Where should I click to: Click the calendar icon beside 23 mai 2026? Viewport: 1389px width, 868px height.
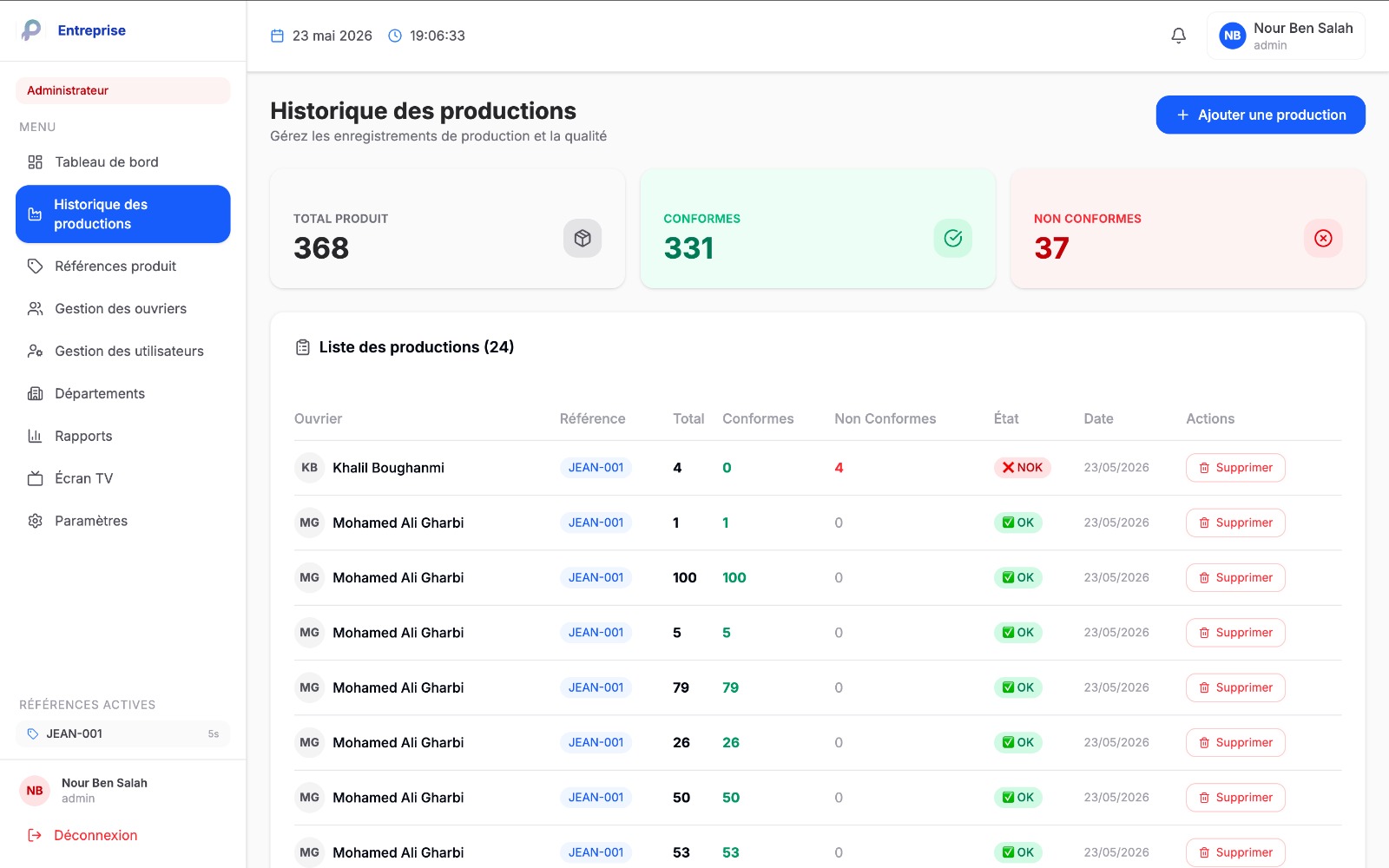(x=278, y=36)
